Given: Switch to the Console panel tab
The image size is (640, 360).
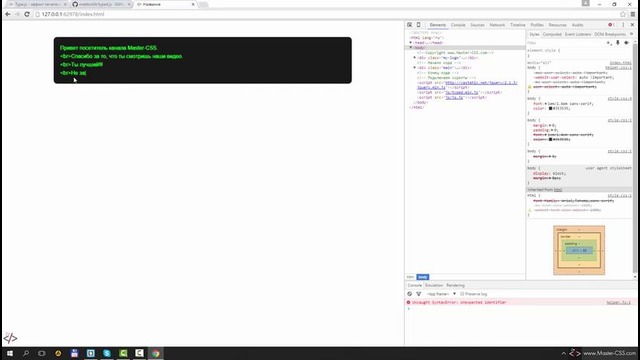Looking at the screenshot, I should point(458,25).
